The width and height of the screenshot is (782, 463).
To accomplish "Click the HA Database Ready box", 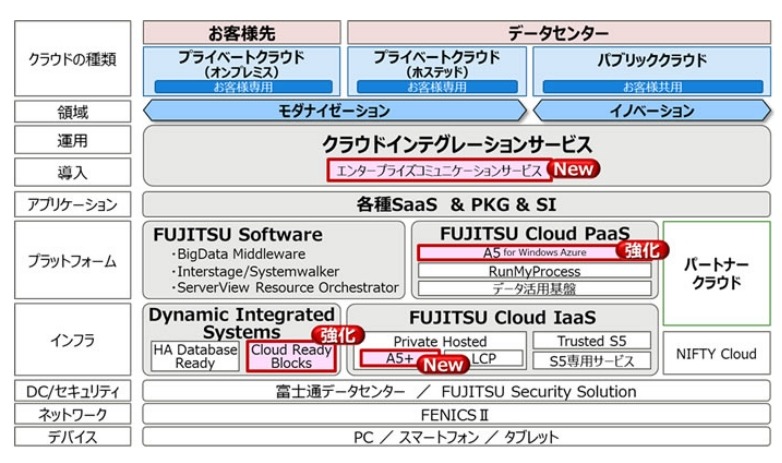I will click(195, 356).
